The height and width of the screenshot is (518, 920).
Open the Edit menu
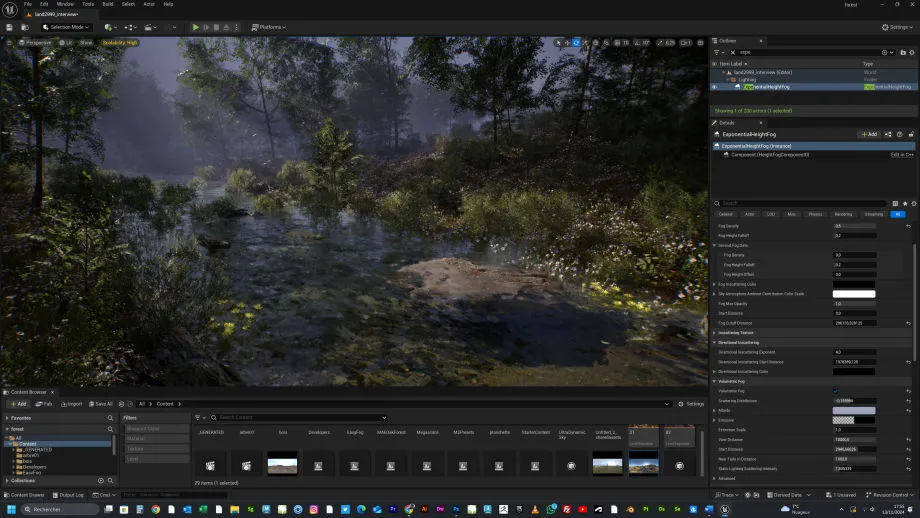pos(44,4)
